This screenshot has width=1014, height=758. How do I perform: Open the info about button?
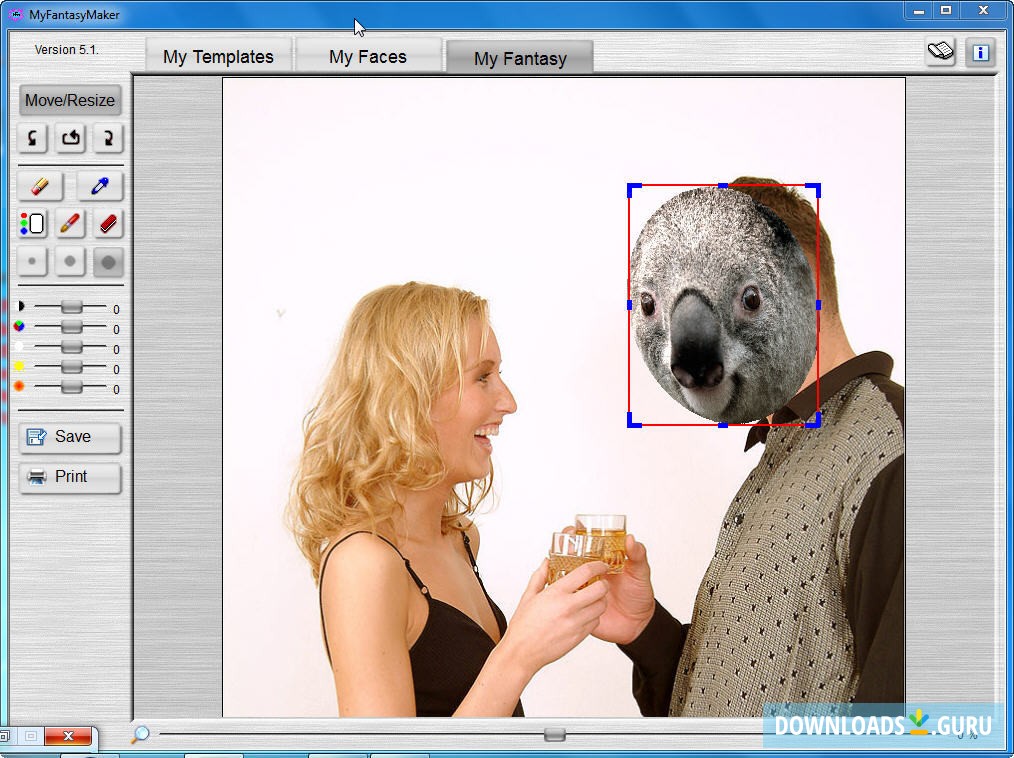[x=980, y=52]
